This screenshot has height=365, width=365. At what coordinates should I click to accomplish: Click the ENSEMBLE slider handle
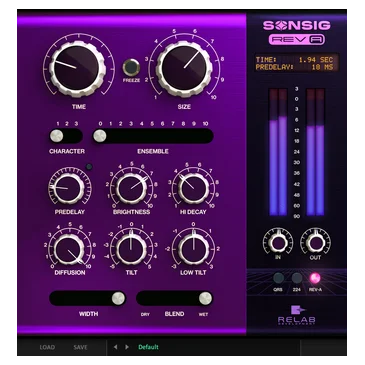pyautogui.click(x=99, y=136)
